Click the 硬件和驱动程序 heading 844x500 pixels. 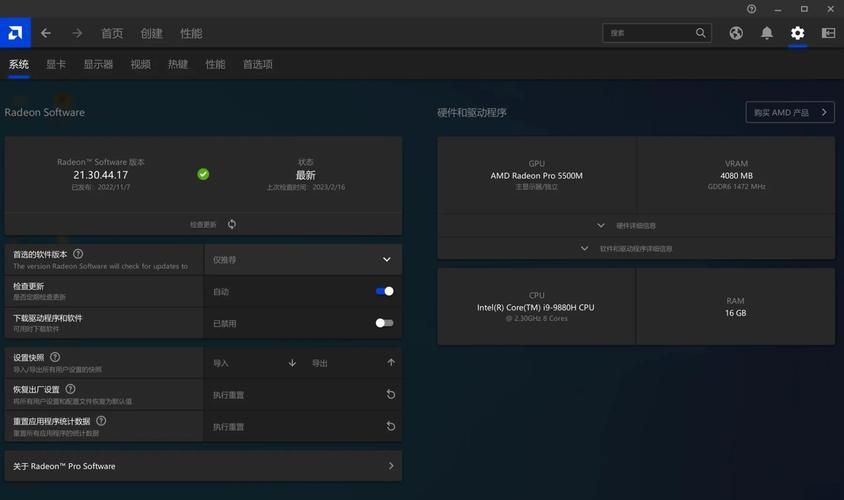tap(472, 112)
